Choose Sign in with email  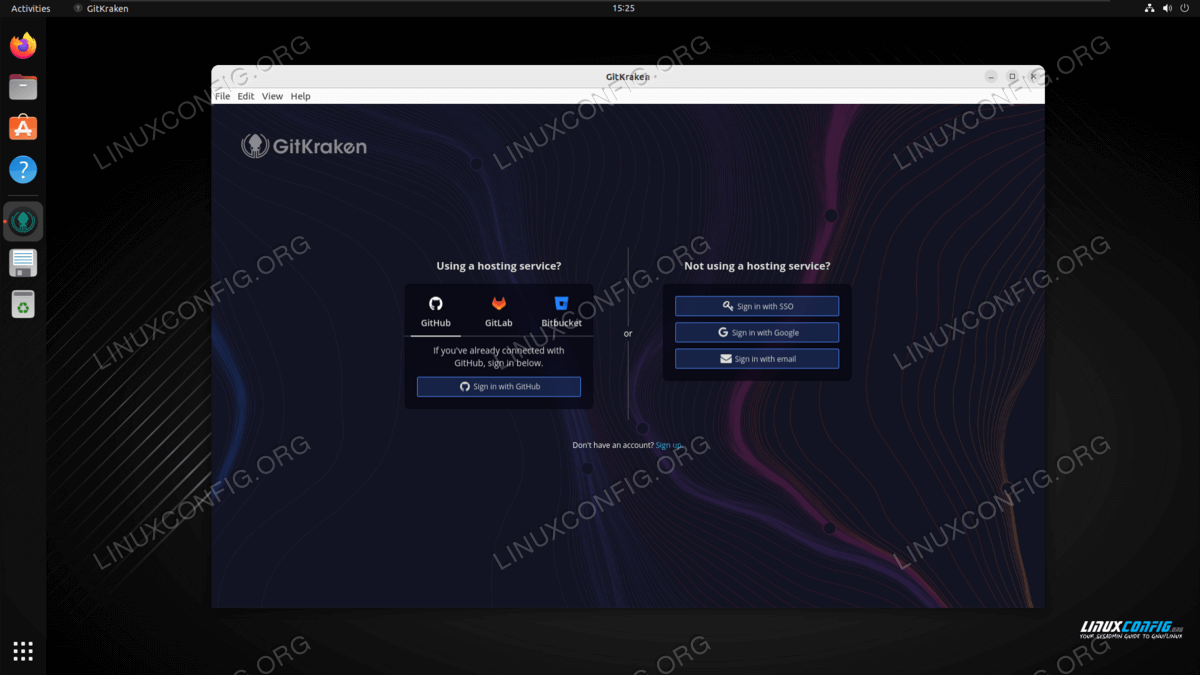pos(757,358)
